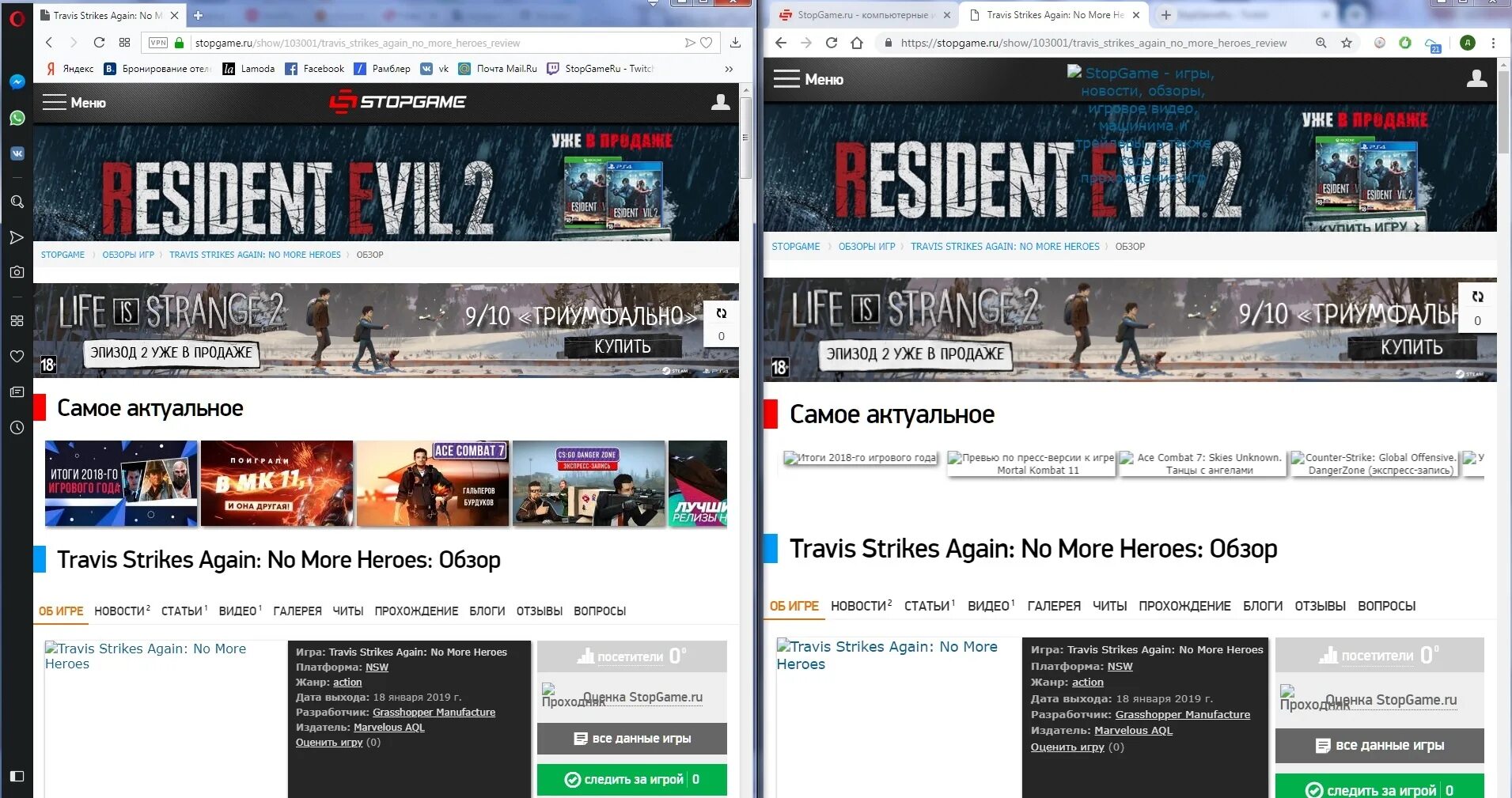Image resolution: width=1512 pixels, height=798 pixels.
Task: Open CS:GO Danger Zone thumbnail in Opera
Action: pos(589,483)
